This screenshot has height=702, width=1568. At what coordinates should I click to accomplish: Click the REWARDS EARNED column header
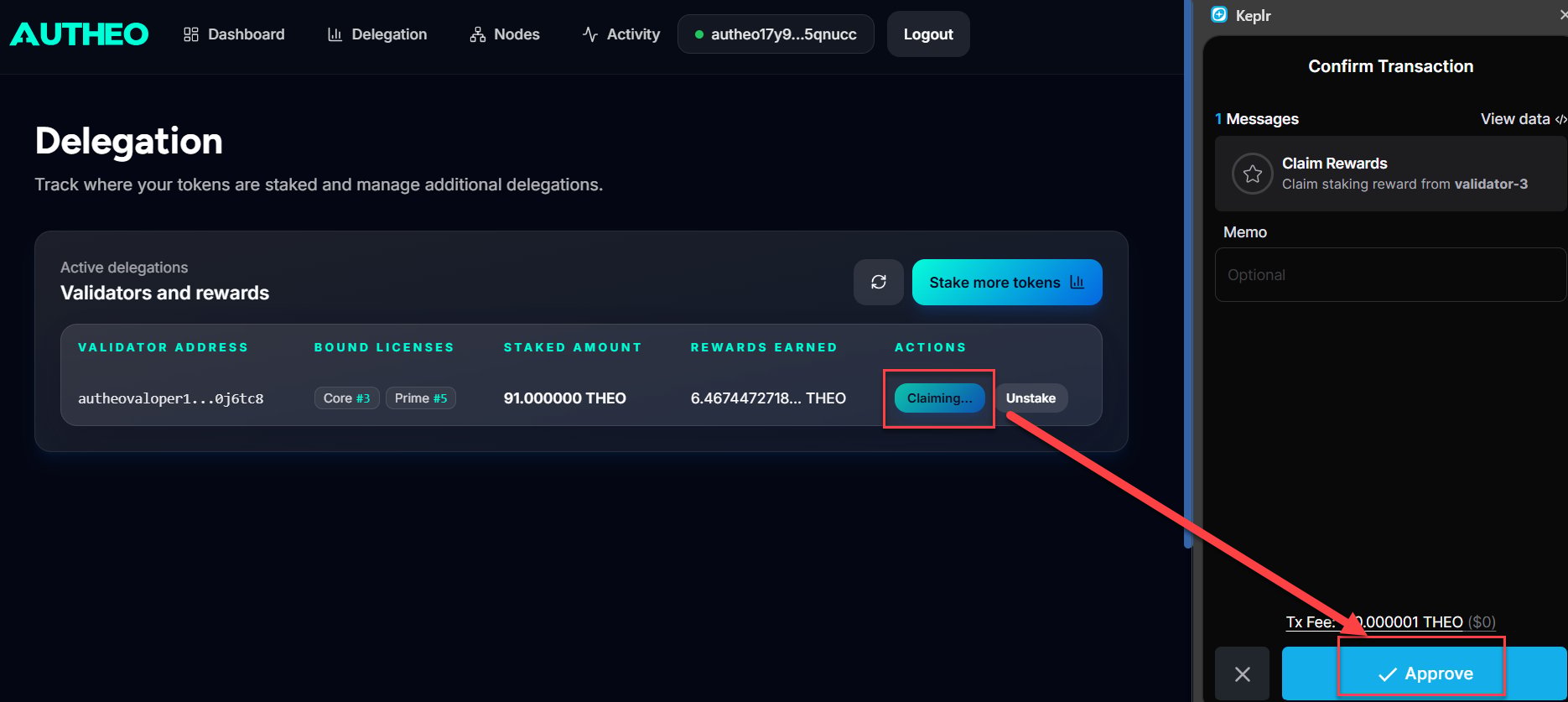764,347
